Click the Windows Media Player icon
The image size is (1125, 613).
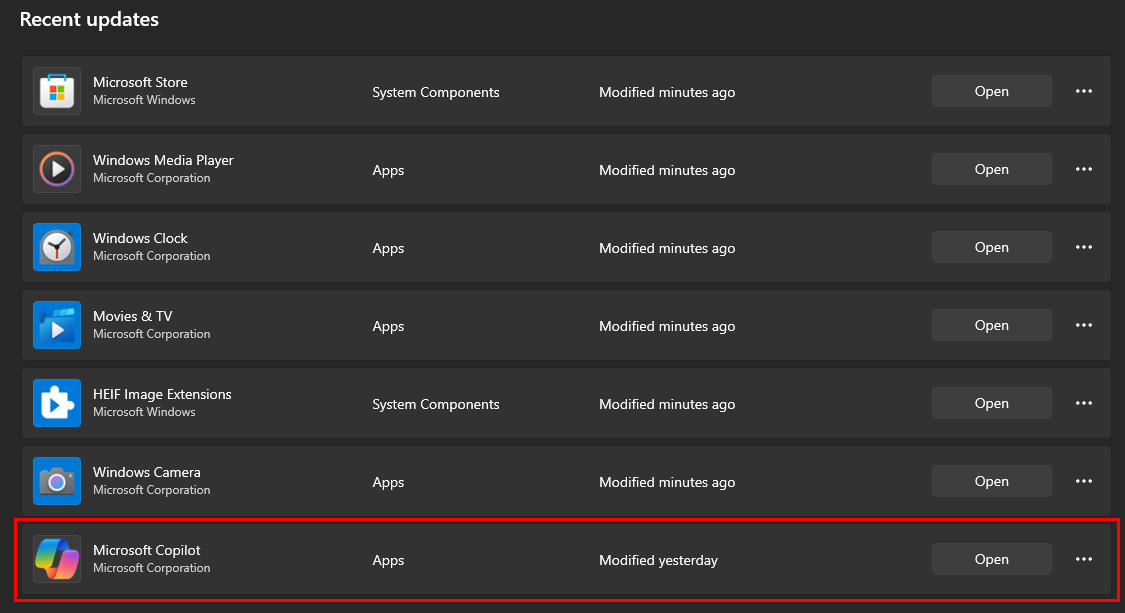57,169
